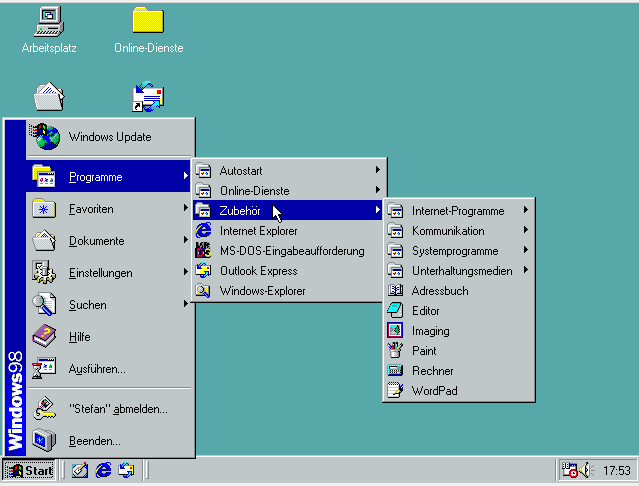The image size is (639, 486).
Task: Click the Editor text label
Action: [425, 311]
